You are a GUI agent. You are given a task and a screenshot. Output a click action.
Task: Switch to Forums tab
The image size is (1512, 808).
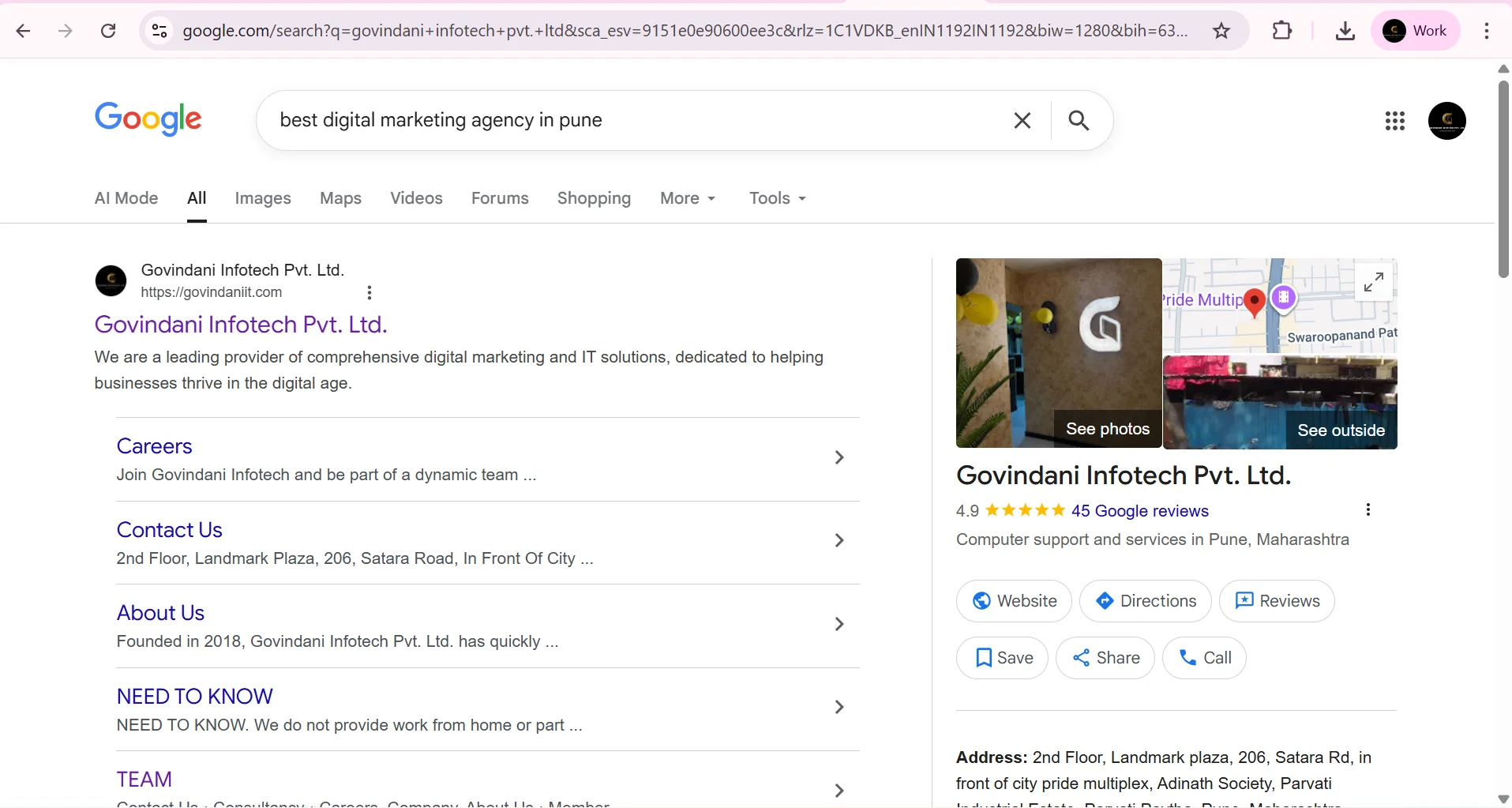(500, 198)
